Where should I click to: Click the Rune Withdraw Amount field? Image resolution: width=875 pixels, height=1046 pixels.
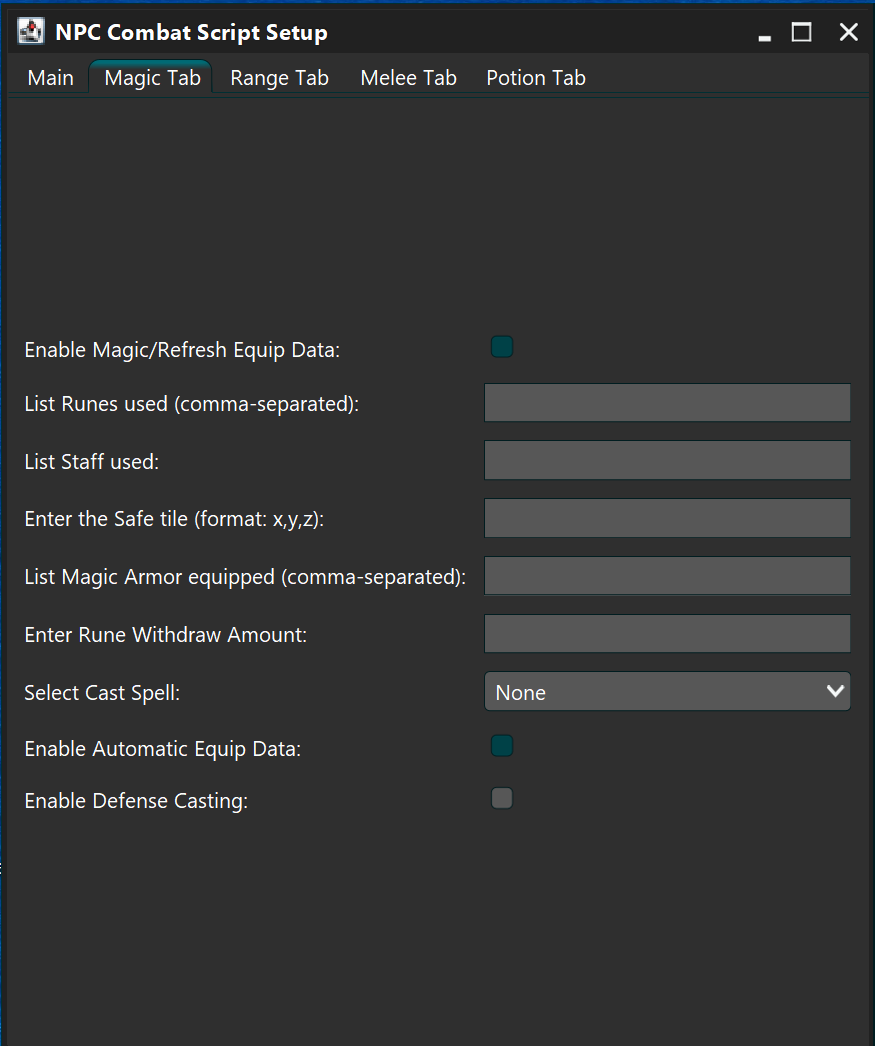[x=667, y=633]
